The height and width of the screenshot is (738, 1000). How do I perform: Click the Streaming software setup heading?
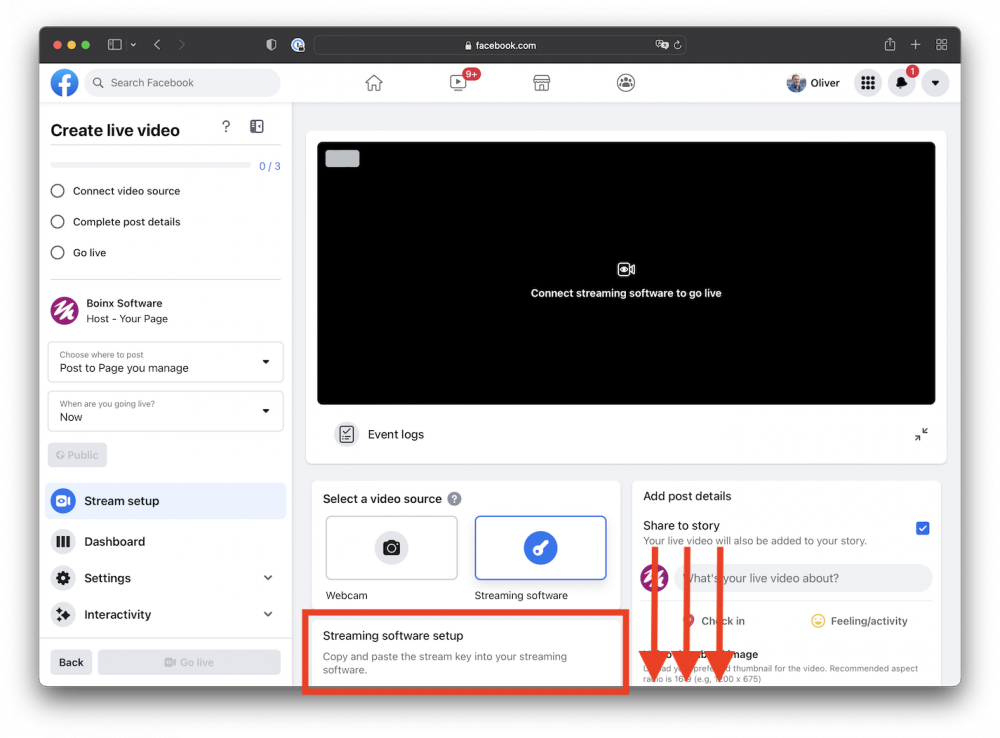393,636
